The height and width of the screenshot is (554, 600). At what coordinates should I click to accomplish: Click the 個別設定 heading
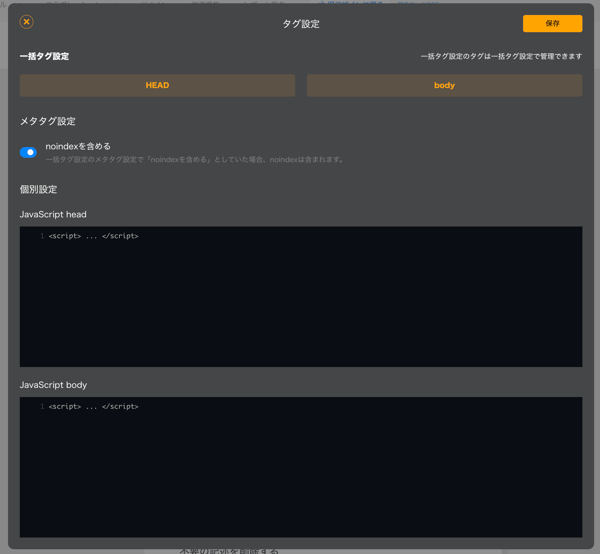pyautogui.click(x=38, y=189)
